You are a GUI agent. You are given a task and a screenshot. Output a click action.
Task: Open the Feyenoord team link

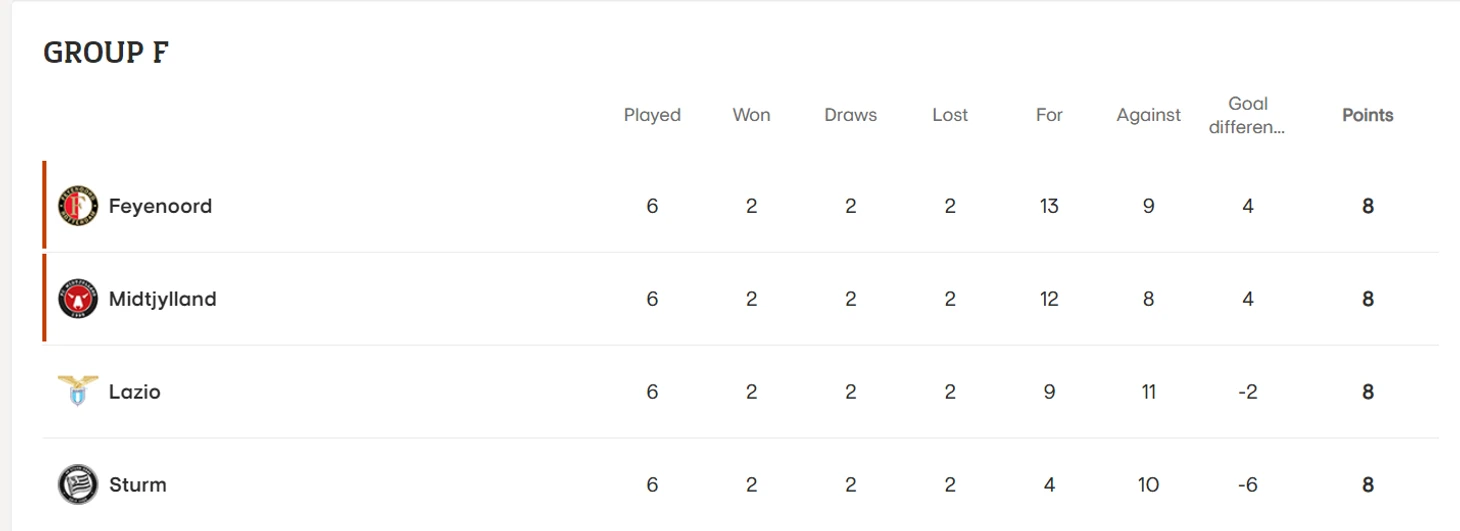point(160,206)
